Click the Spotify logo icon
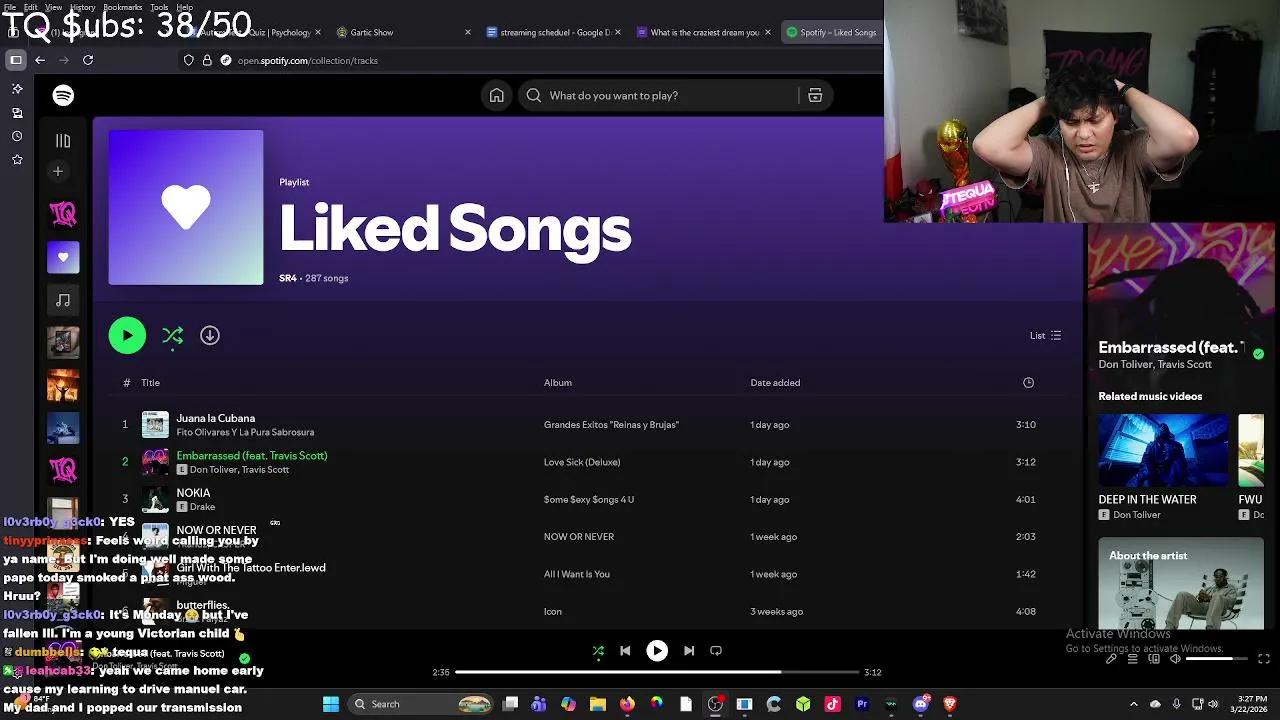Screen dimensions: 1280x720 point(63,95)
